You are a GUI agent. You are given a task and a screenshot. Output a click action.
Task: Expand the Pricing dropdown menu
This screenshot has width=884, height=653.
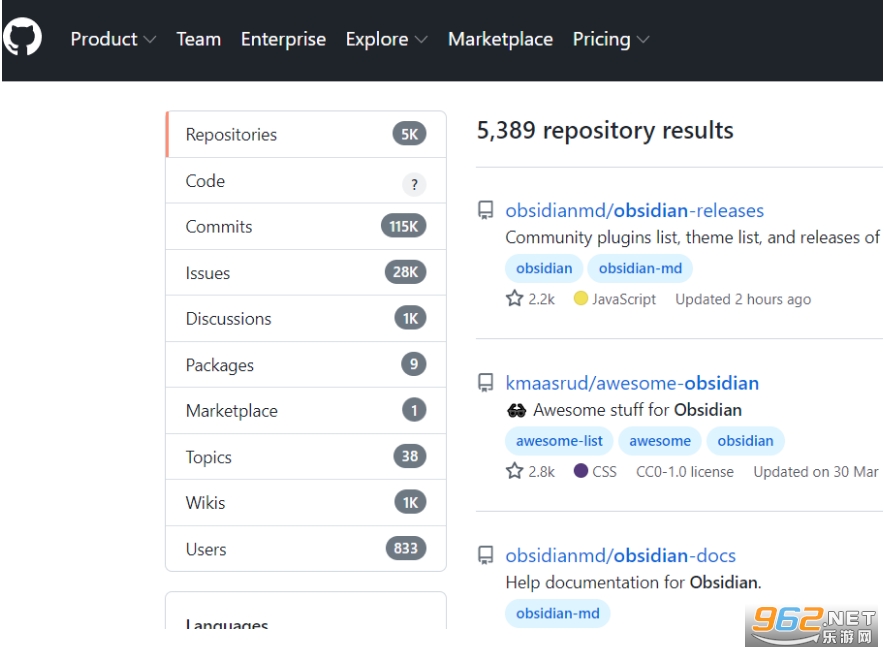(x=611, y=39)
